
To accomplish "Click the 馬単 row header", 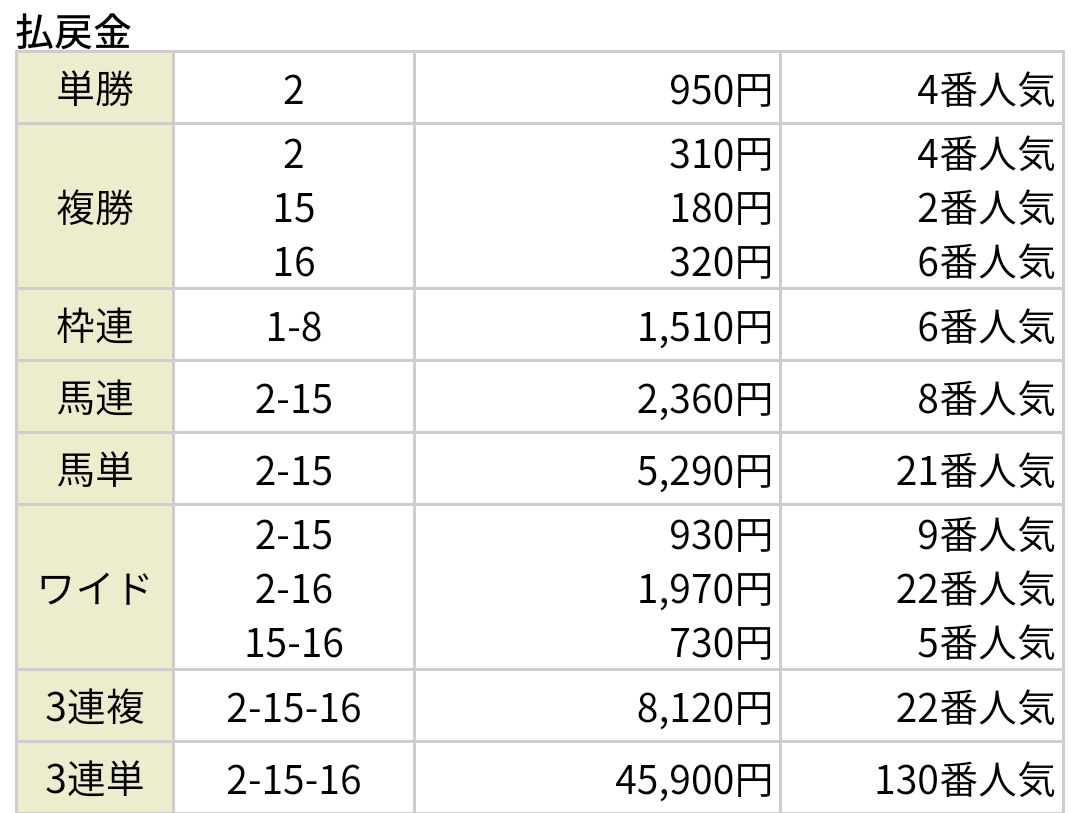I will pyautogui.click(x=95, y=470).
